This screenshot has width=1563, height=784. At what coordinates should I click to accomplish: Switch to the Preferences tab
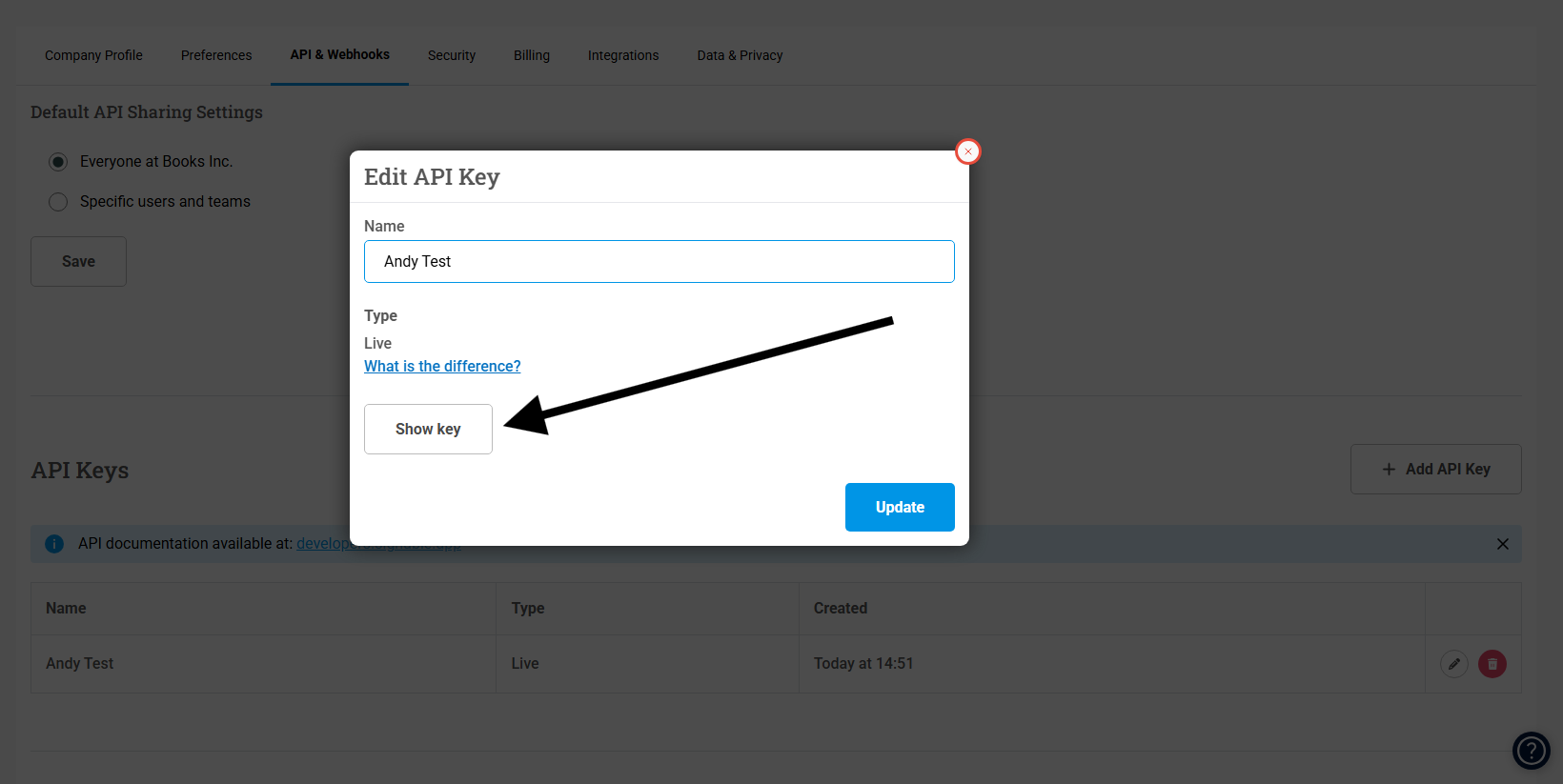[216, 55]
